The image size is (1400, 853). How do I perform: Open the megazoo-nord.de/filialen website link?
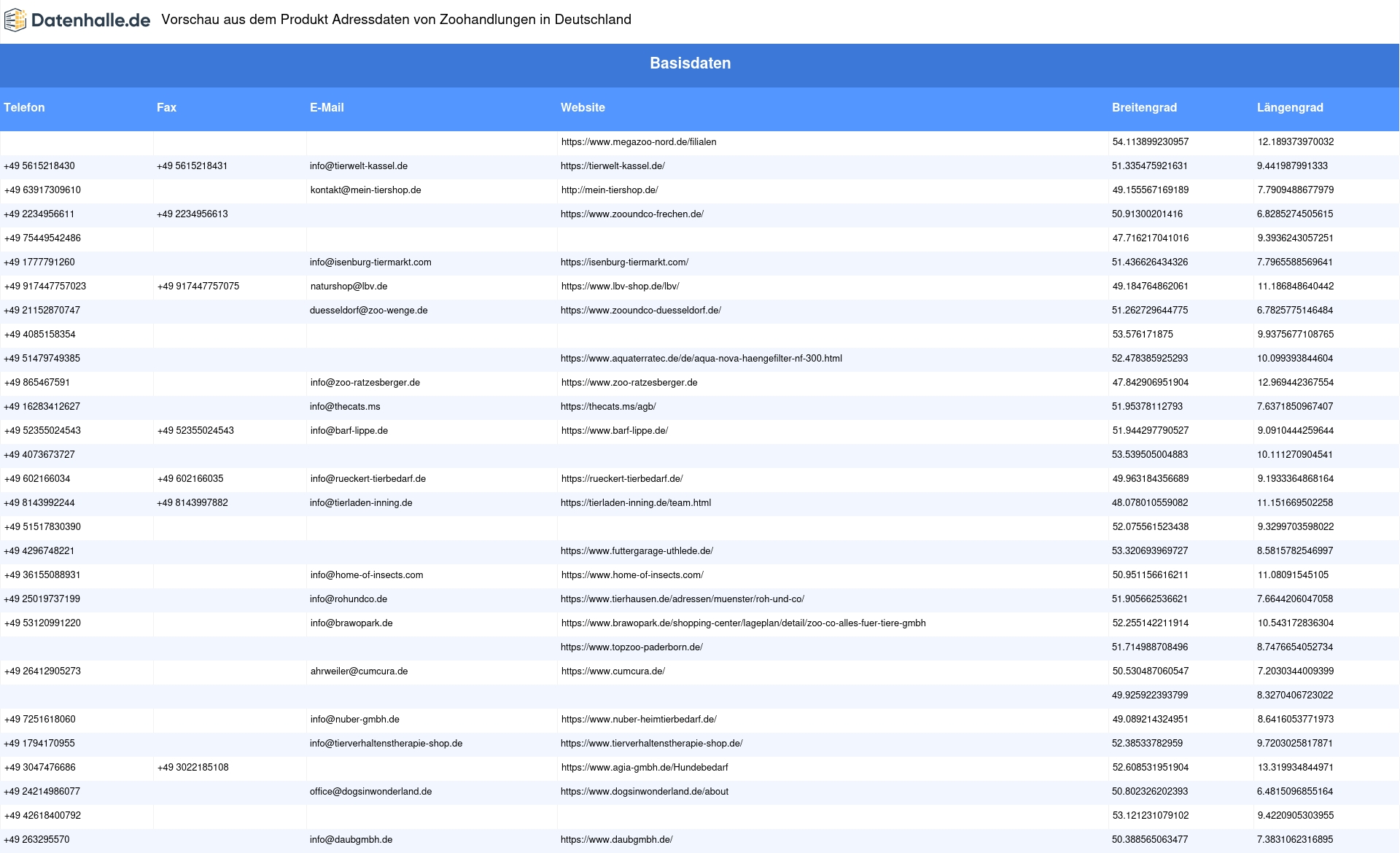[x=639, y=142]
